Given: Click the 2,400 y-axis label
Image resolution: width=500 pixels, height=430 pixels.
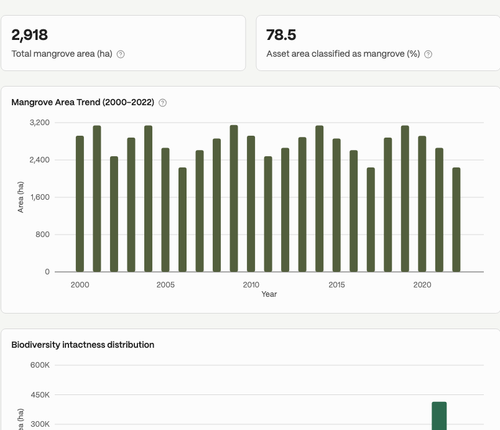Looking at the screenshot, I should 40,160.
